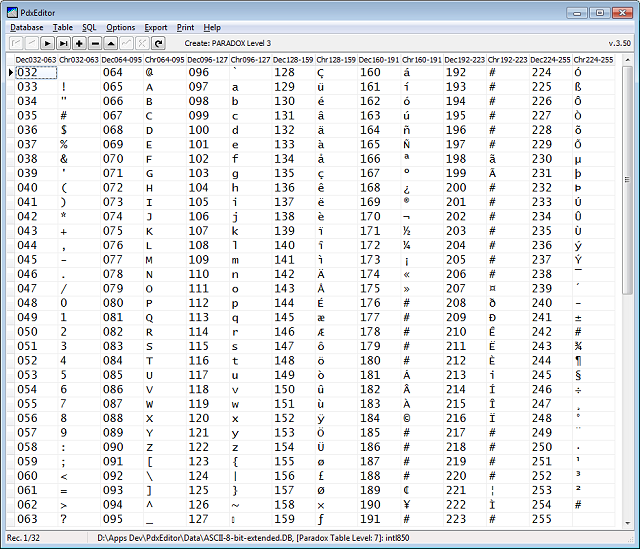Click the Chr032-063 column header

(x=79, y=60)
